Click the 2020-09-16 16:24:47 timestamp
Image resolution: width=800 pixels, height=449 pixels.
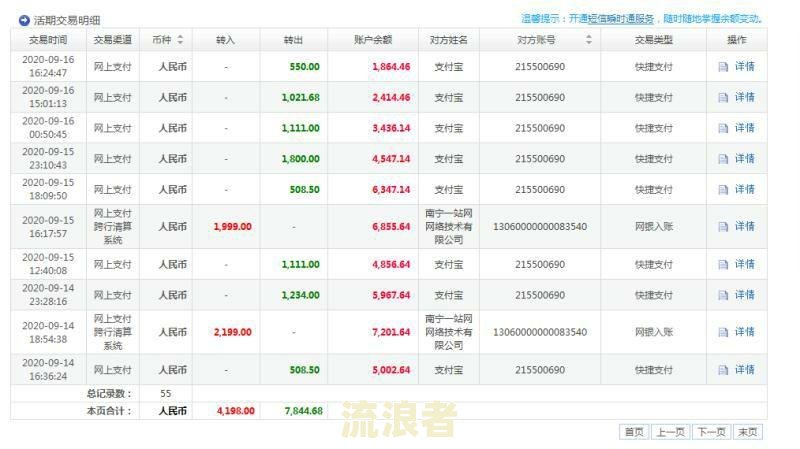coord(48,66)
